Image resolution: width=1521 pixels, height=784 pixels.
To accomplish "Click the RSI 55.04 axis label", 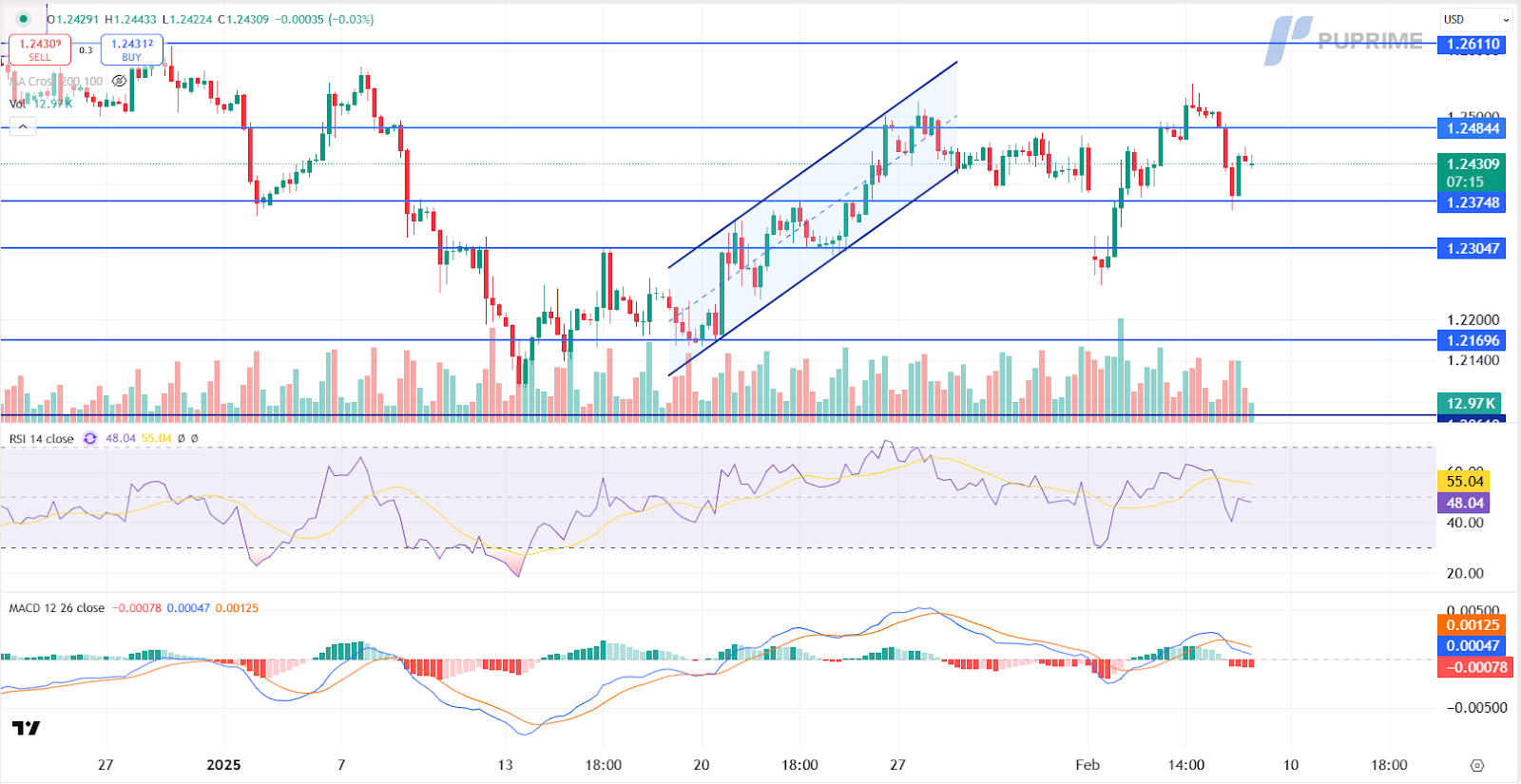I will tap(1464, 482).
